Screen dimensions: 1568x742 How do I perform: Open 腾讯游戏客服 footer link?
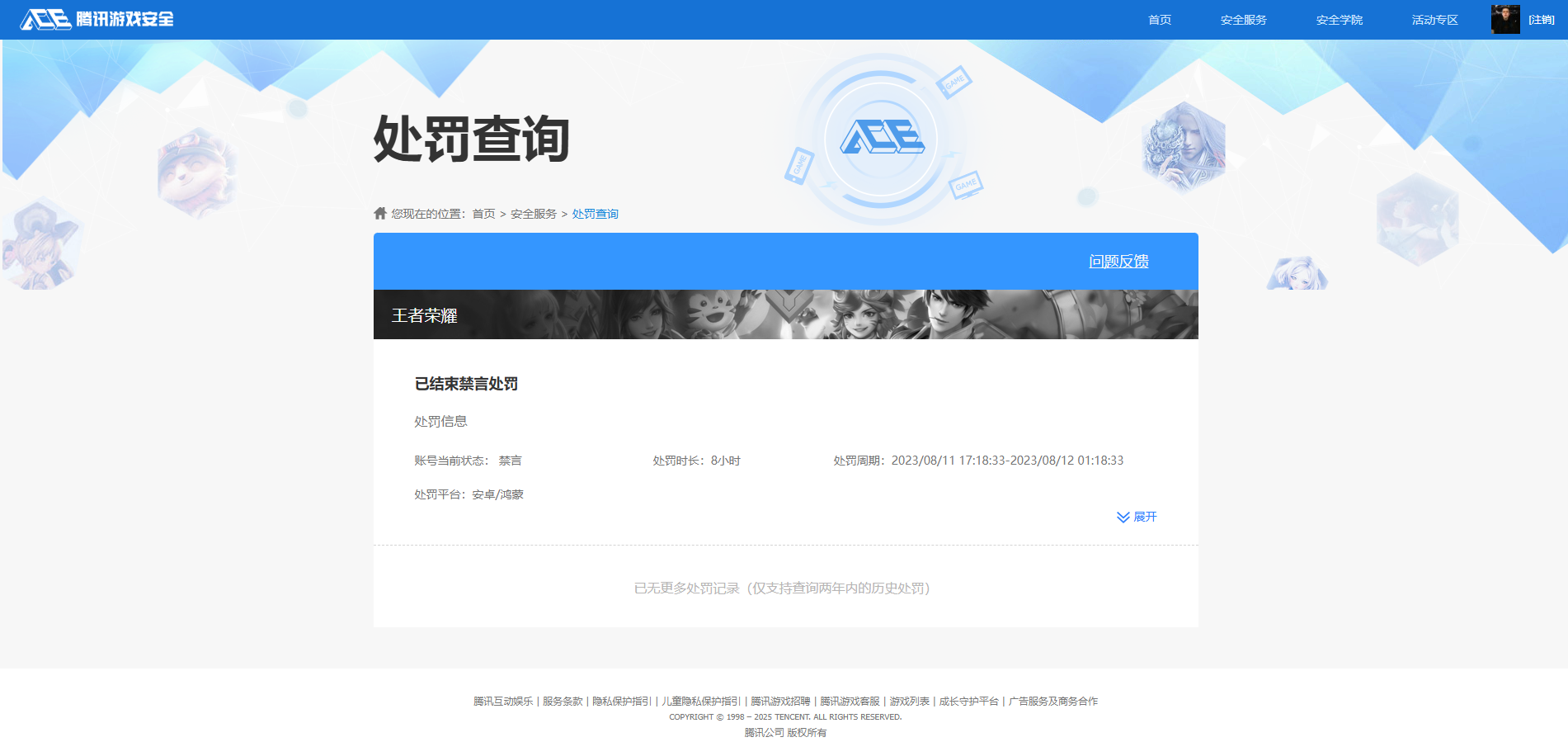[x=850, y=702]
